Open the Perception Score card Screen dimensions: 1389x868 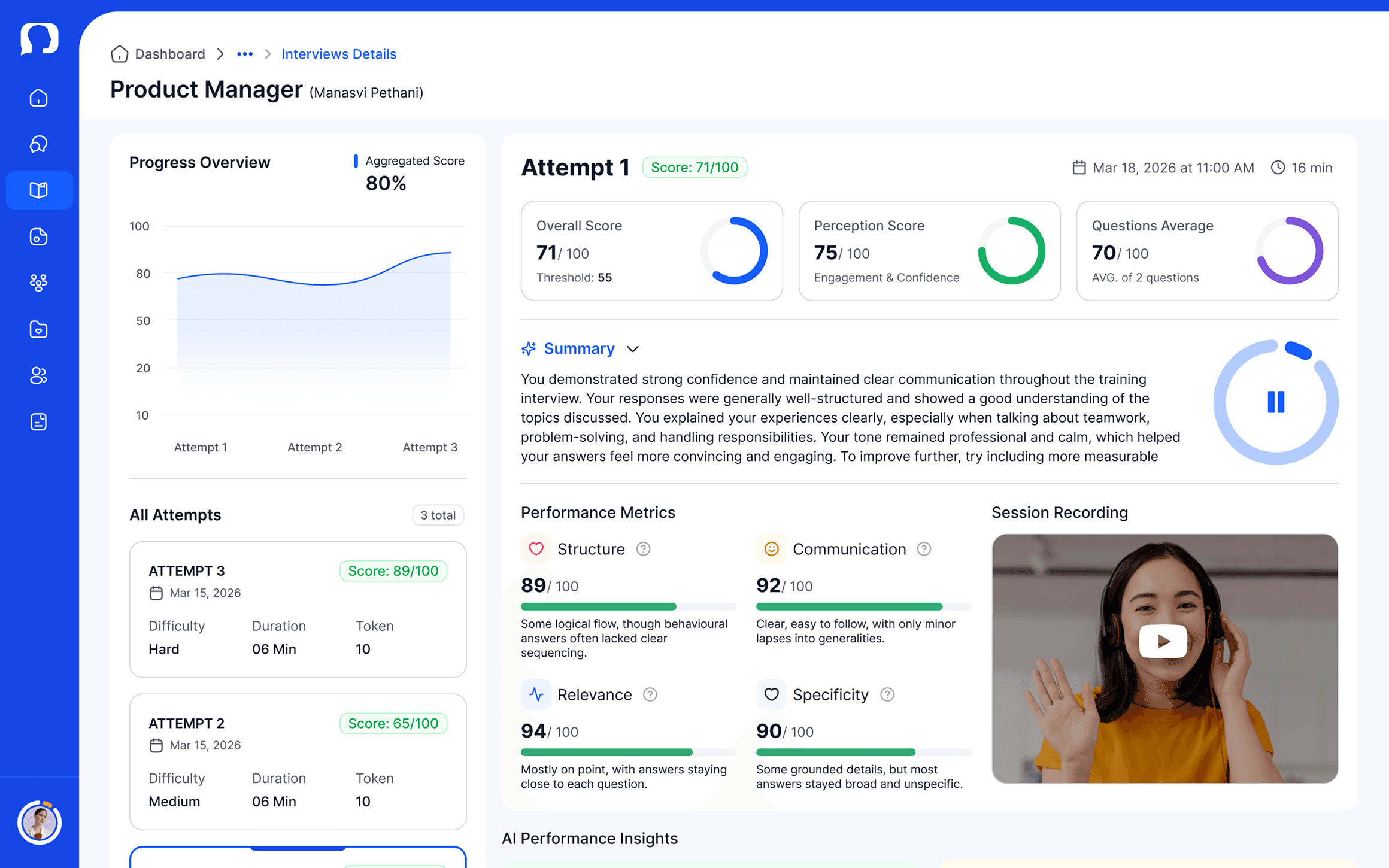click(930, 251)
